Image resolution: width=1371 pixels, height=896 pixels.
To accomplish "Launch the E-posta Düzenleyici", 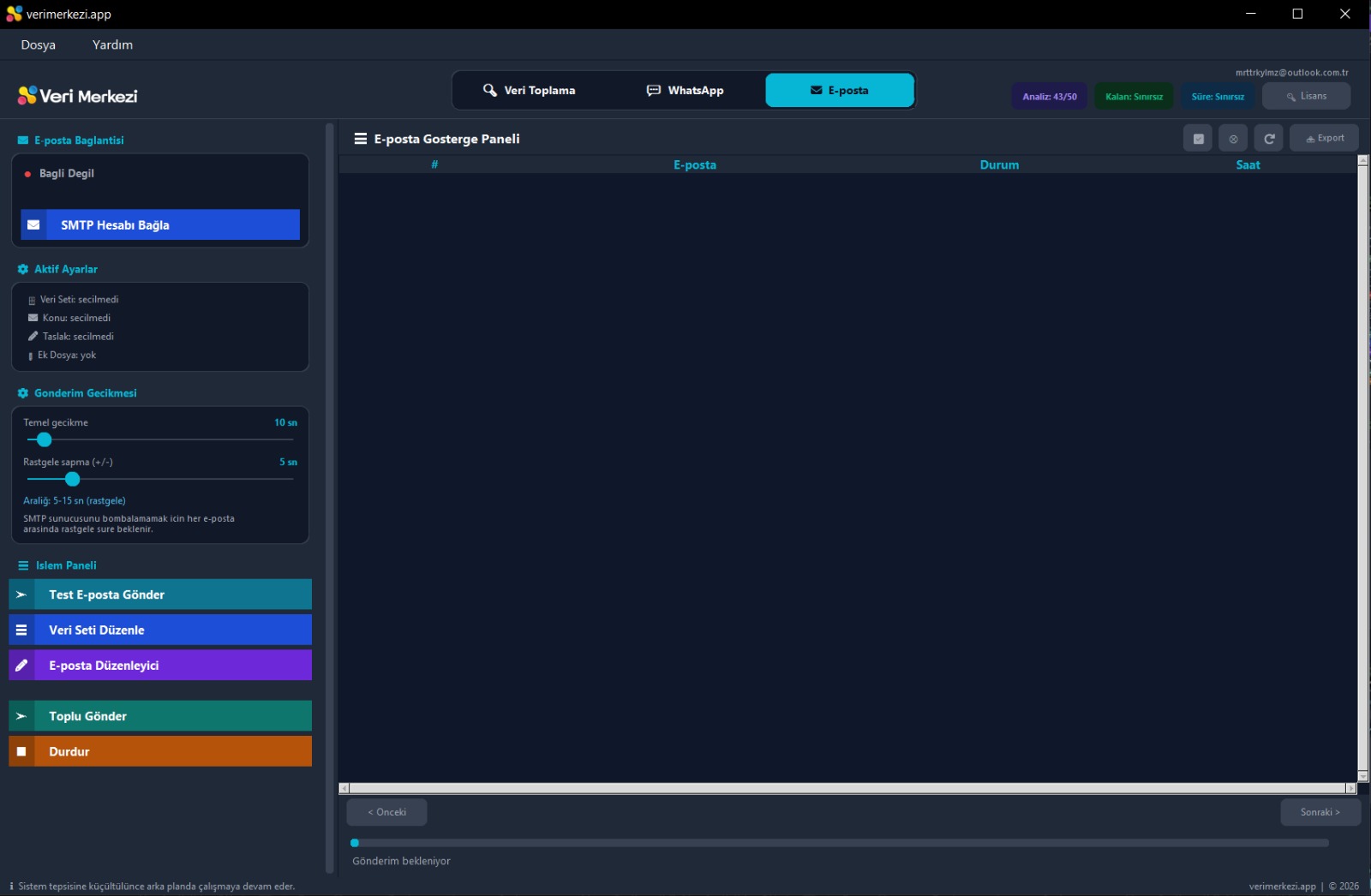I will [160, 665].
